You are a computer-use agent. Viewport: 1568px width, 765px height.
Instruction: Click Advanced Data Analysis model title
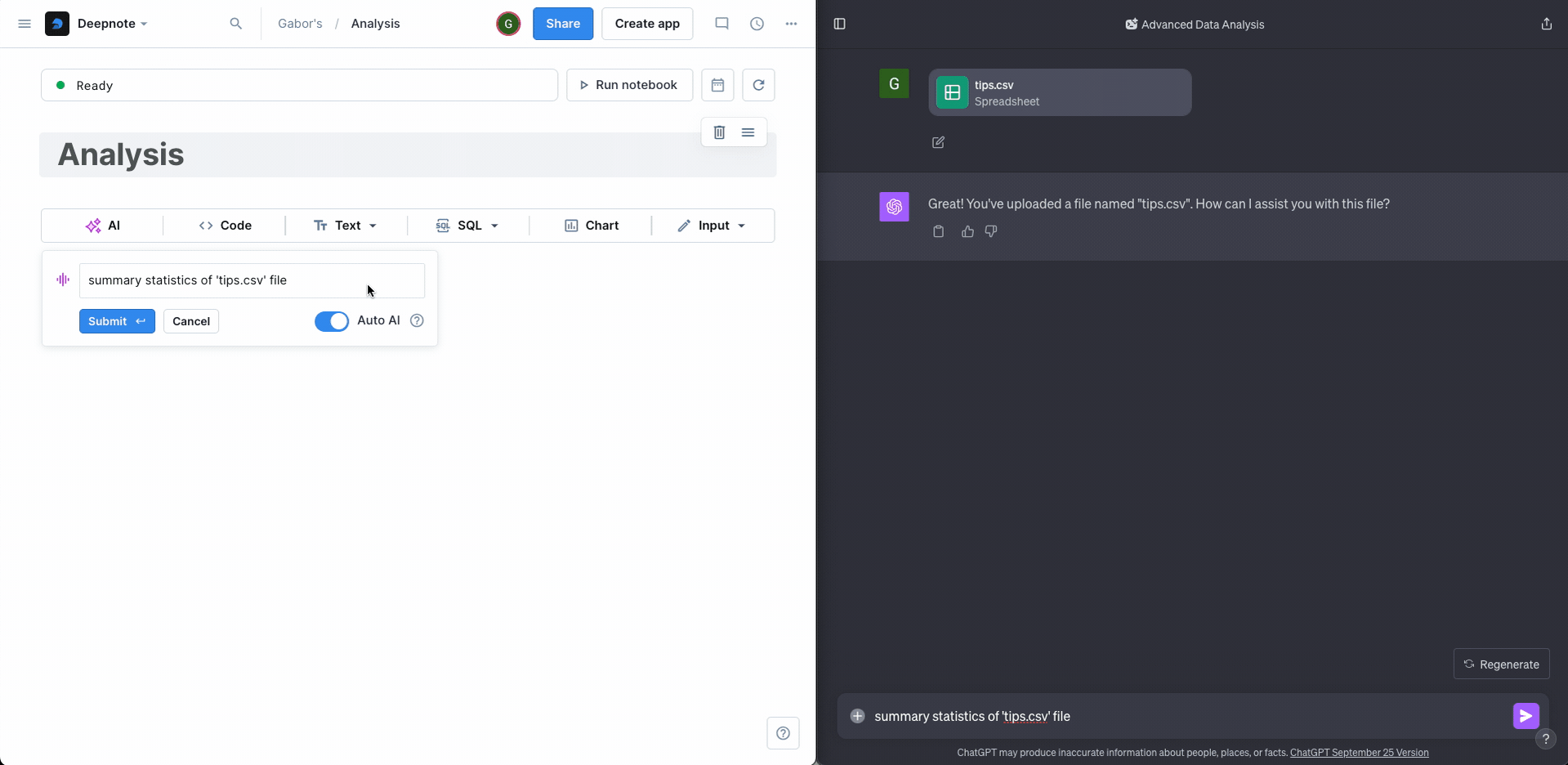(x=1195, y=25)
